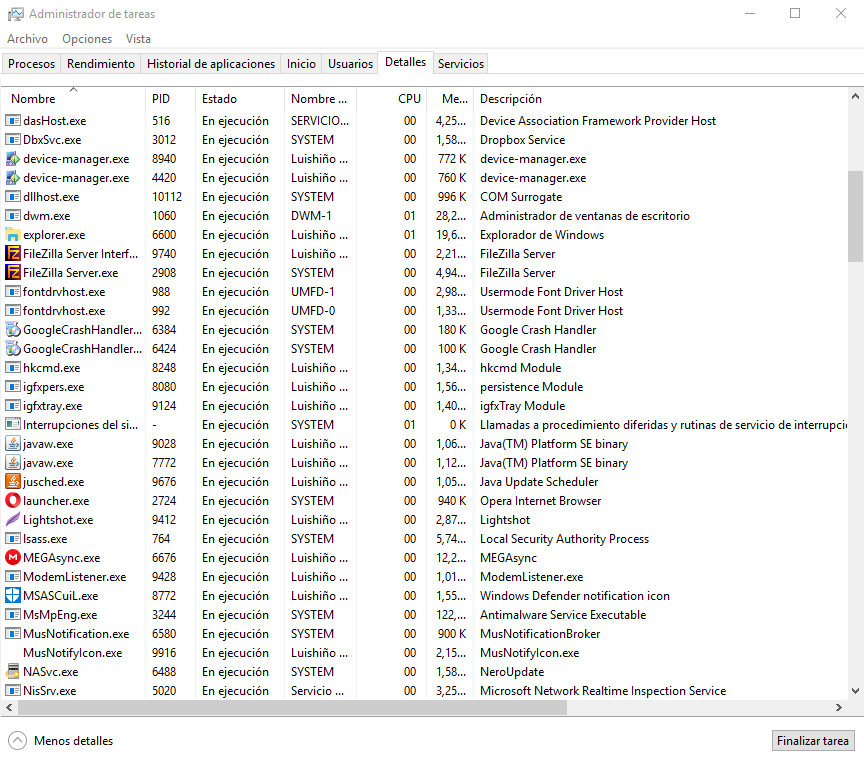Click the Lightshot.exe feather icon

(13, 520)
